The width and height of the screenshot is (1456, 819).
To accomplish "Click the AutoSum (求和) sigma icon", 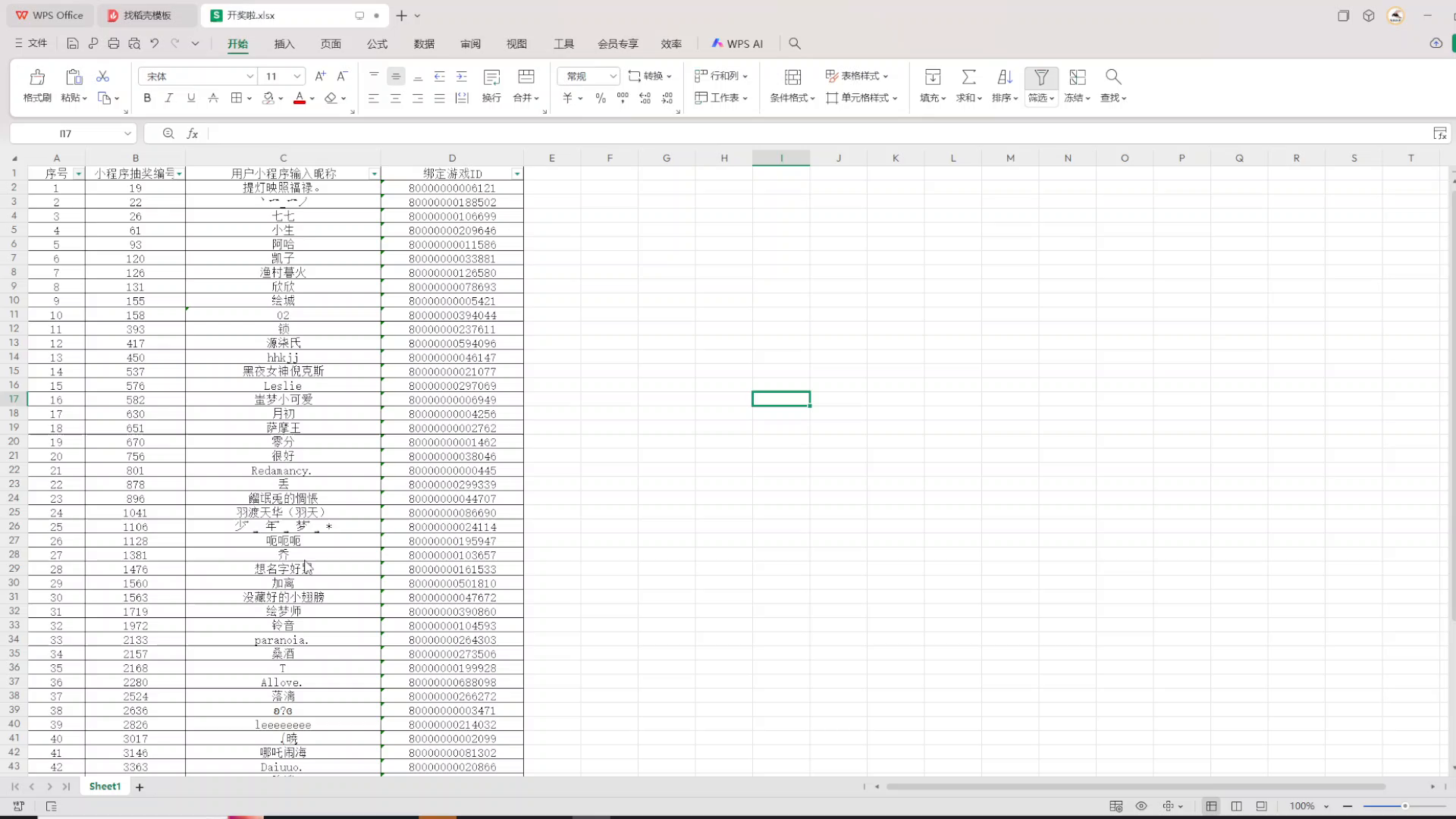I will pos(968,77).
